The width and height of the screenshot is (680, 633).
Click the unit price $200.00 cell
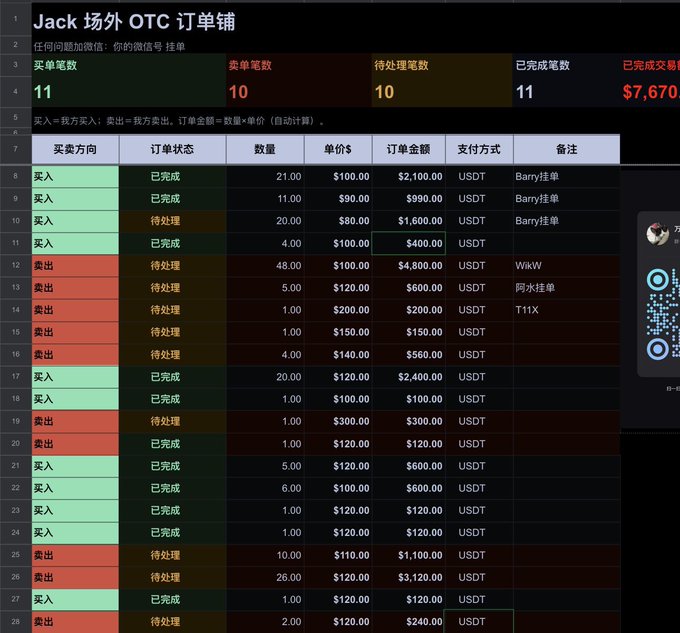tap(338, 310)
